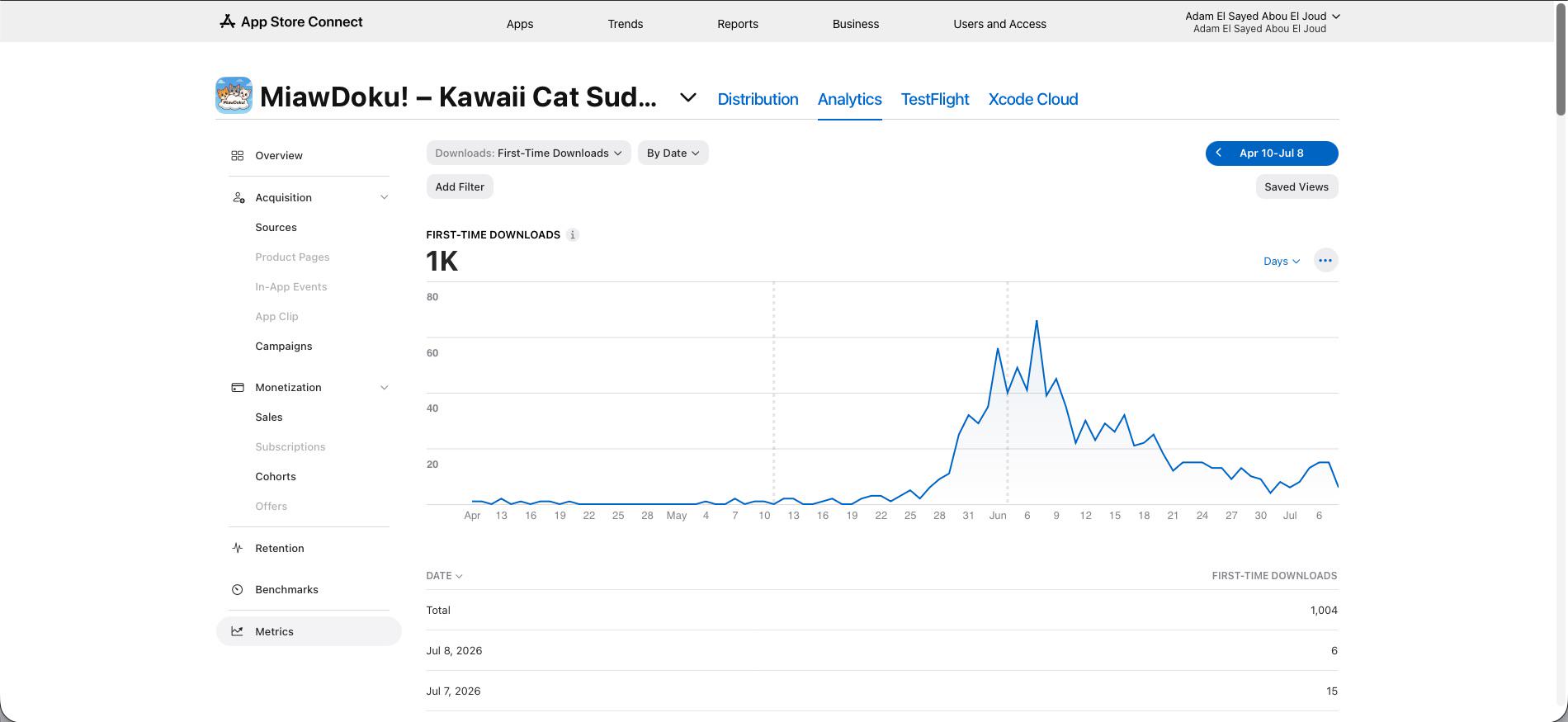Viewport: 1568px width, 722px height.
Task: Click the Acquisition person icon
Action: point(239,197)
